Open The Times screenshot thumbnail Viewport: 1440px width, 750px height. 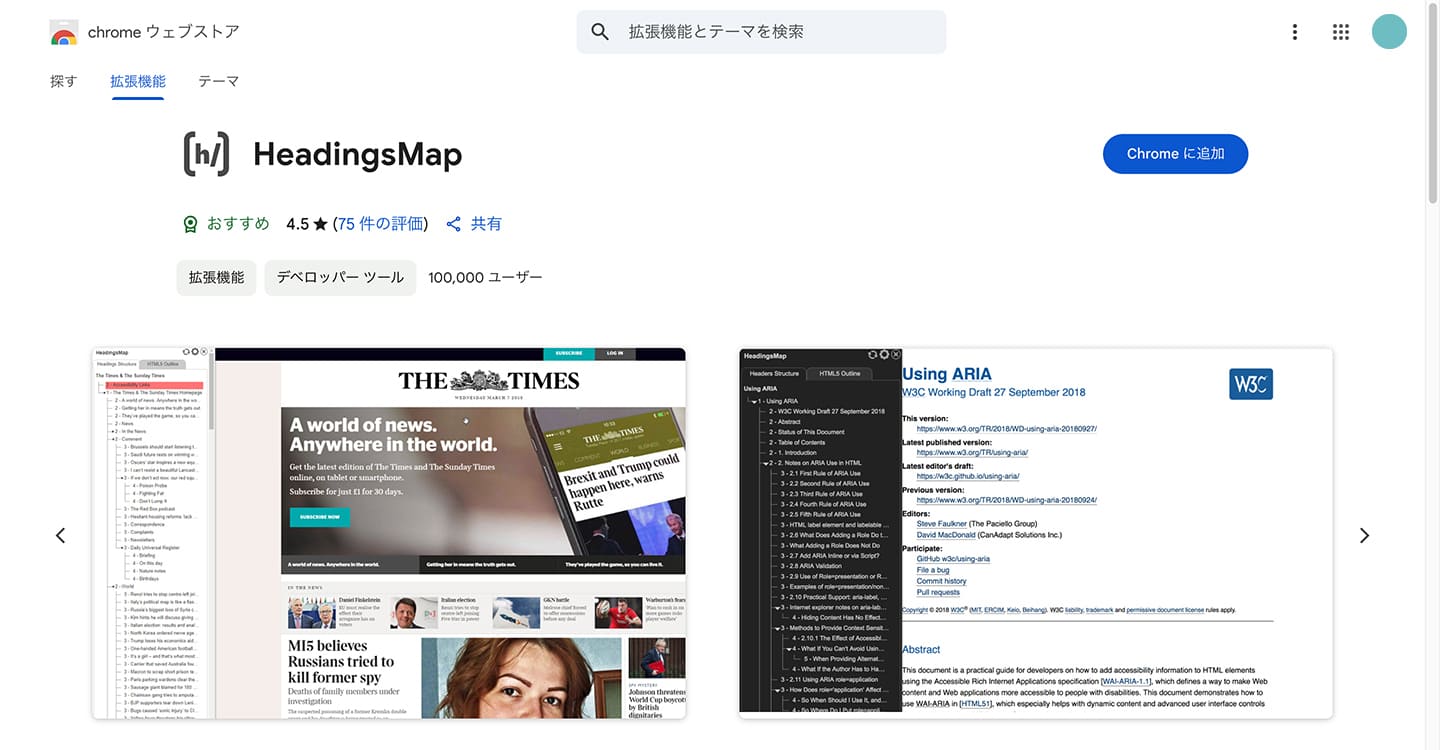[x=389, y=533]
